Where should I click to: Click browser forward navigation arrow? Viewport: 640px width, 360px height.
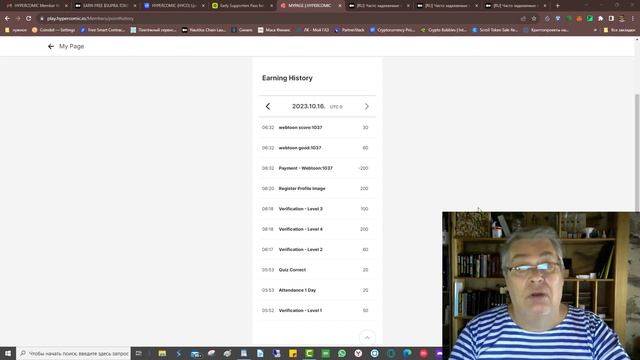[18, 18]
